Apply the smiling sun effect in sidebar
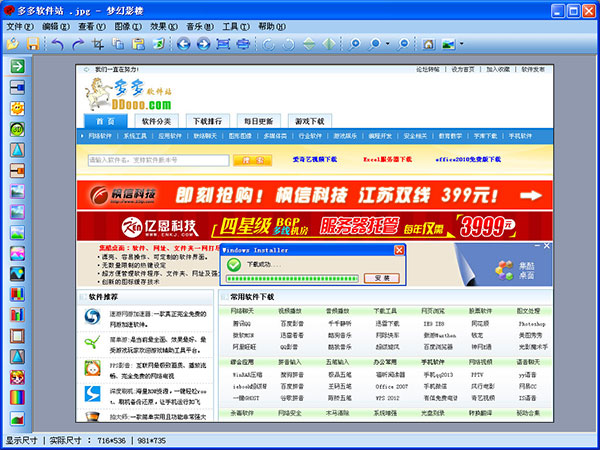Viewport: 600px width, 450px height. (17, 109)
